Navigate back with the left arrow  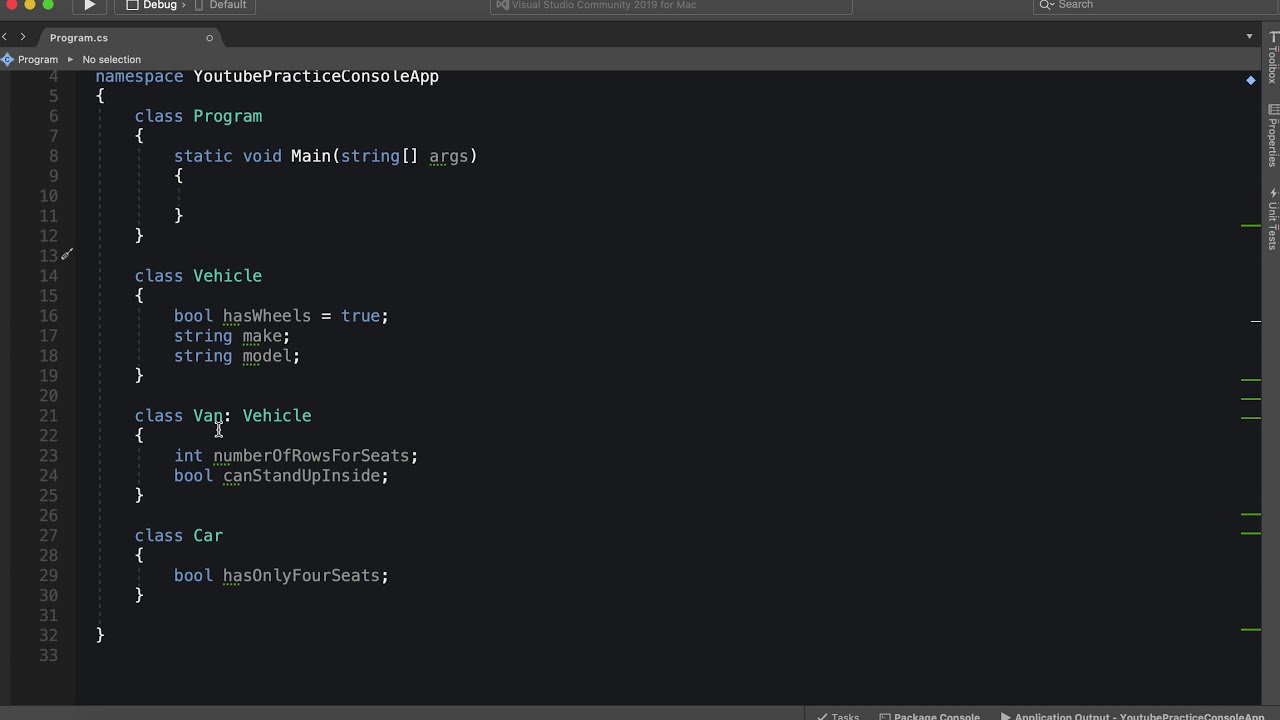5,37
